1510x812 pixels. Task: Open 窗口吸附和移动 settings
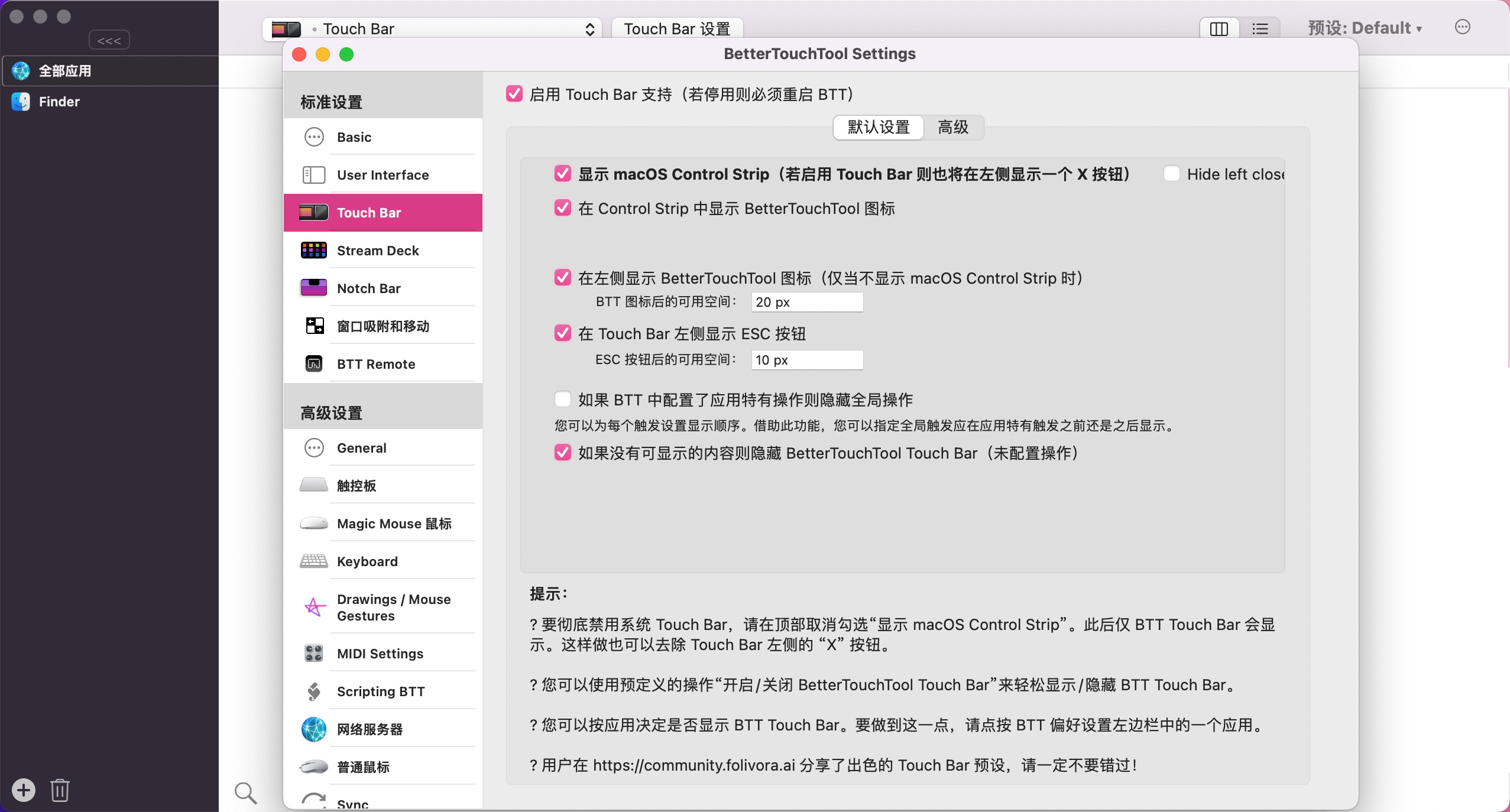click(x=383, y=326)
